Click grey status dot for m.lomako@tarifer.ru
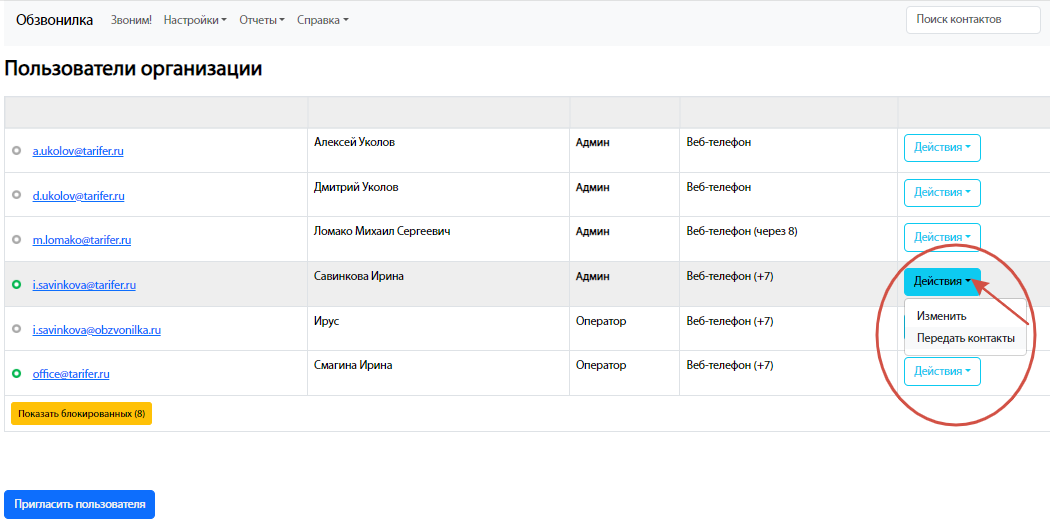The height and width of the screenshot is (530, 1050). click(x=16, y=240)
